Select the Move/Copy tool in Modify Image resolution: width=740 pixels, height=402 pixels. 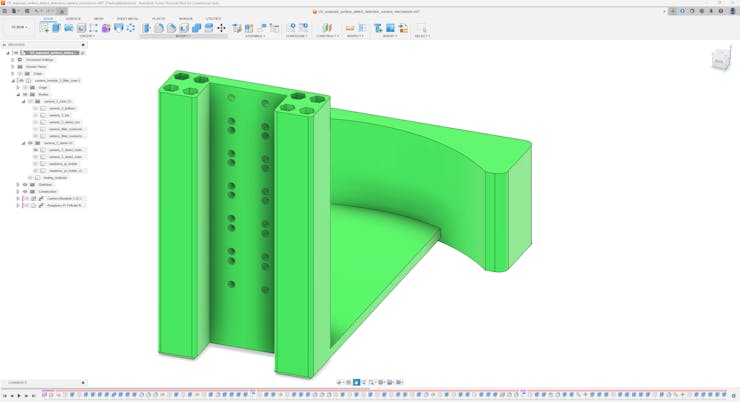221,28
